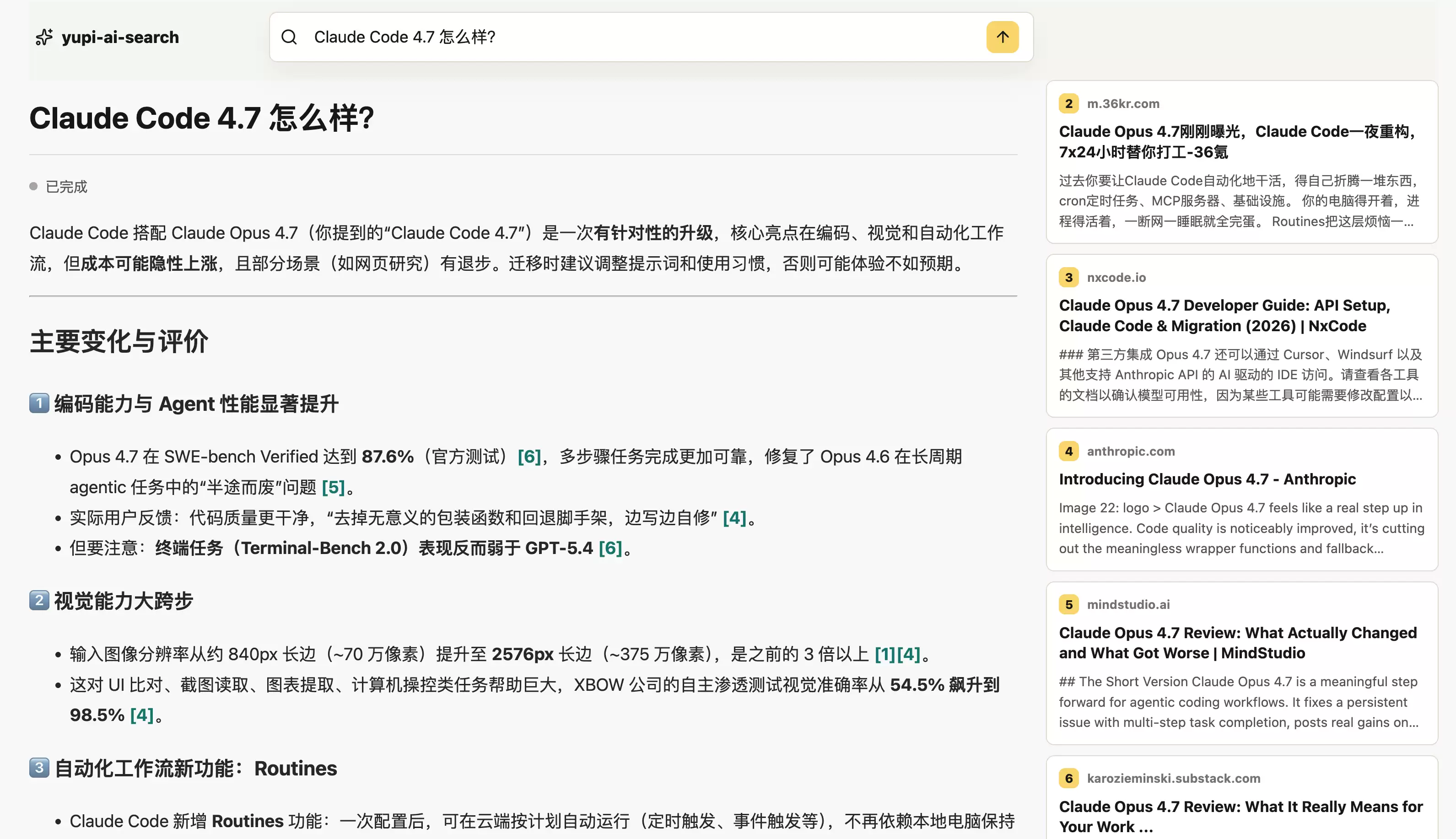The width and height of the screenshot is (1456, 839).
Task: Click the page heading Claude Code 4.7 怎么样?
Action: [202, 118]
